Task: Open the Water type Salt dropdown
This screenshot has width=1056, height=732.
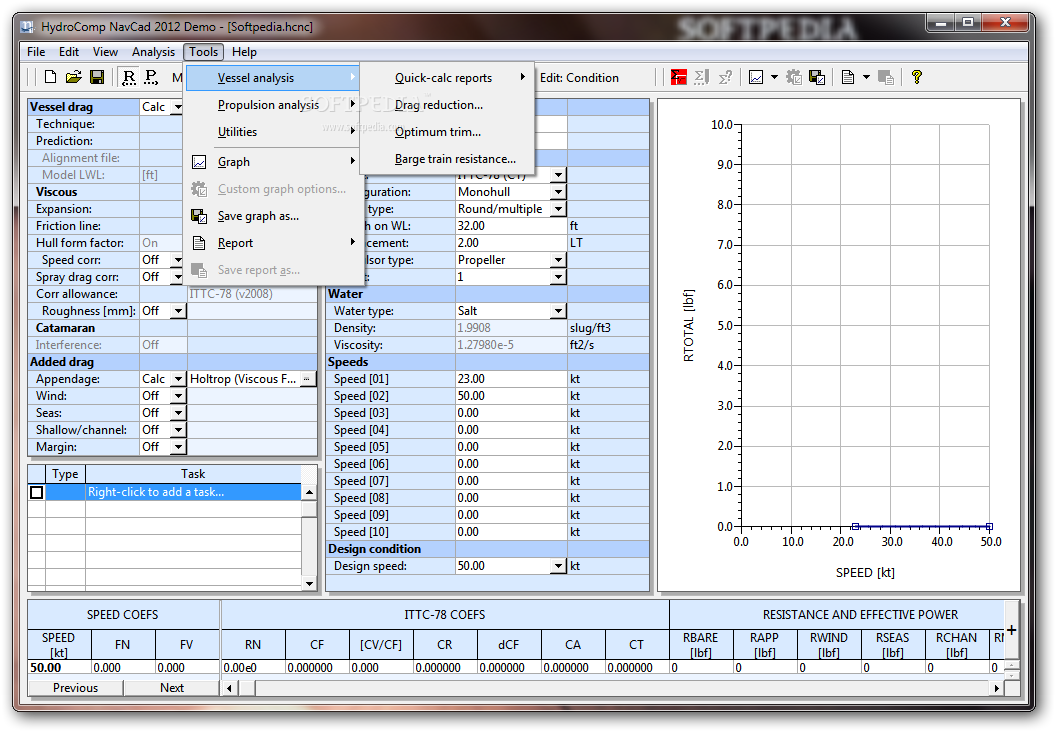Action: click(558, 311)
